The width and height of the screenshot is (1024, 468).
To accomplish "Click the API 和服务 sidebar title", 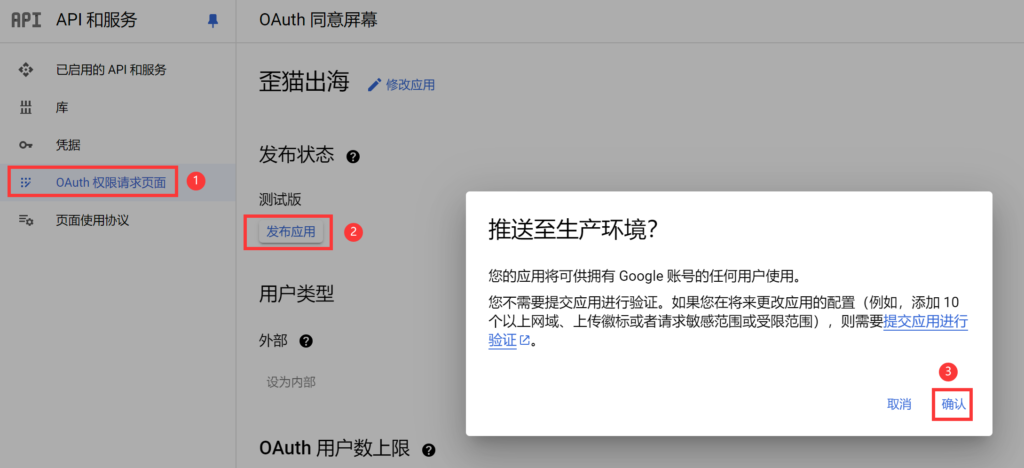I will tap(97, 21).
